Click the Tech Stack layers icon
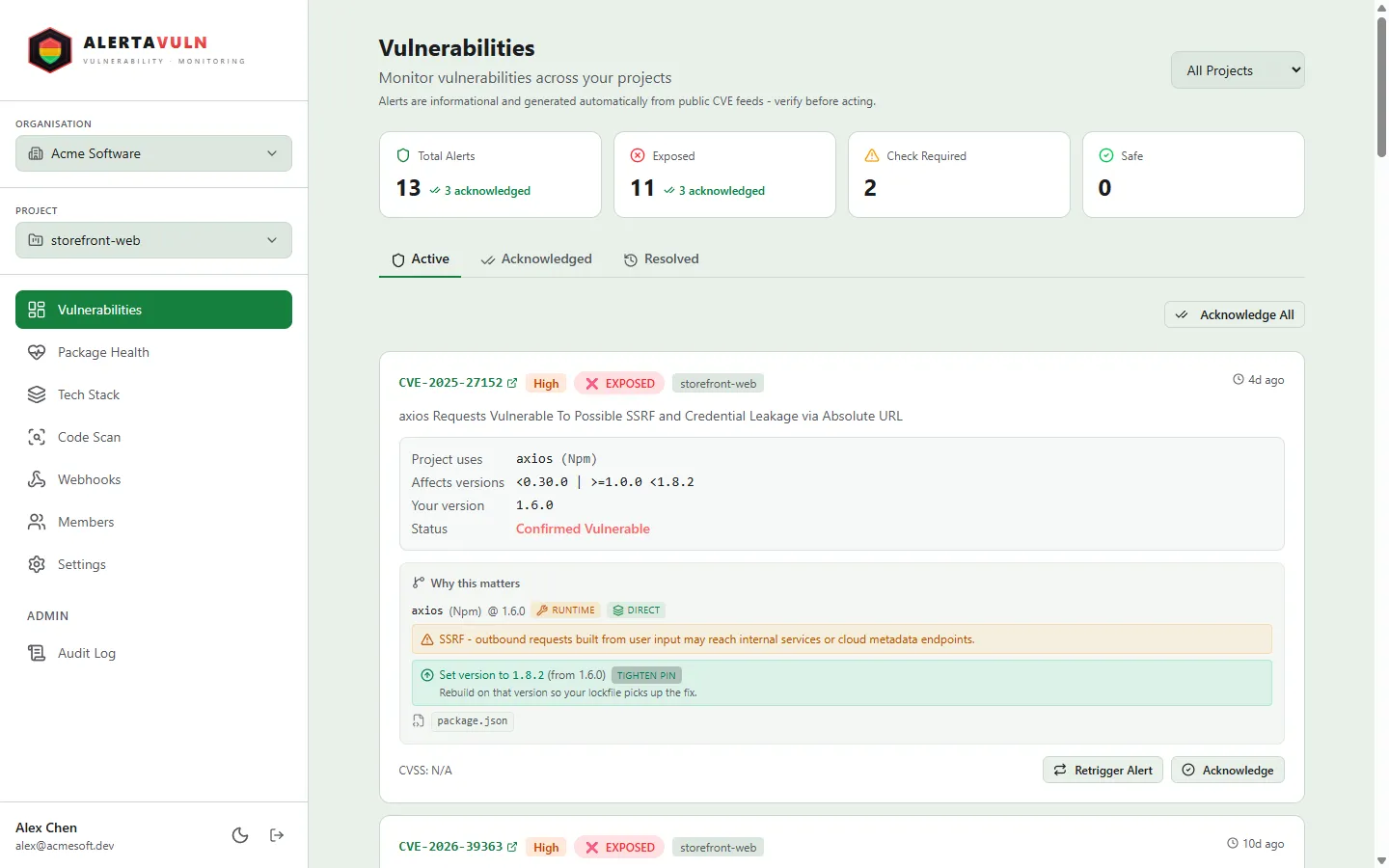Image resolution: width=1389 pixels, height=868 pixels. 37,394
